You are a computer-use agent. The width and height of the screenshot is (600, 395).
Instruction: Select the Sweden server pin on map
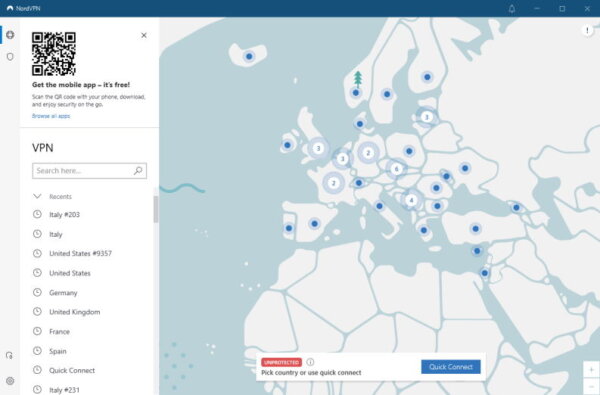click(x=387, y=94)
